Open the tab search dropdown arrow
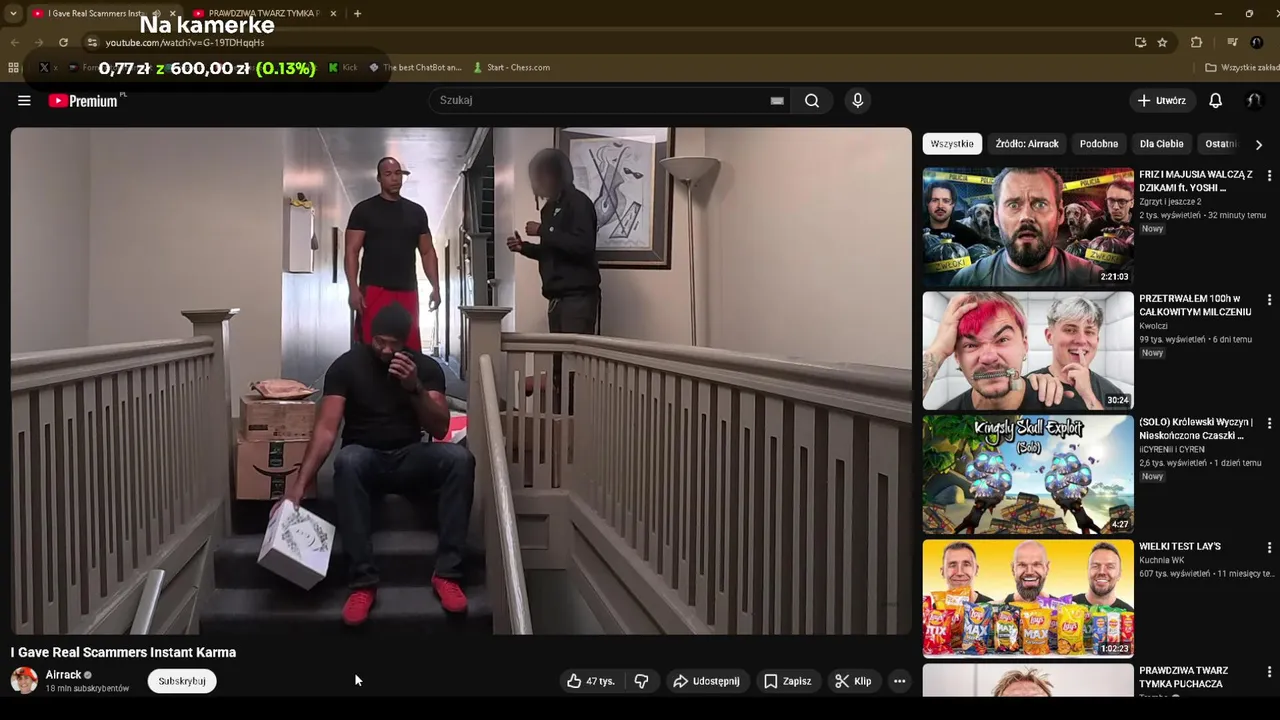1280x720 pixels. tap(13, 13)
